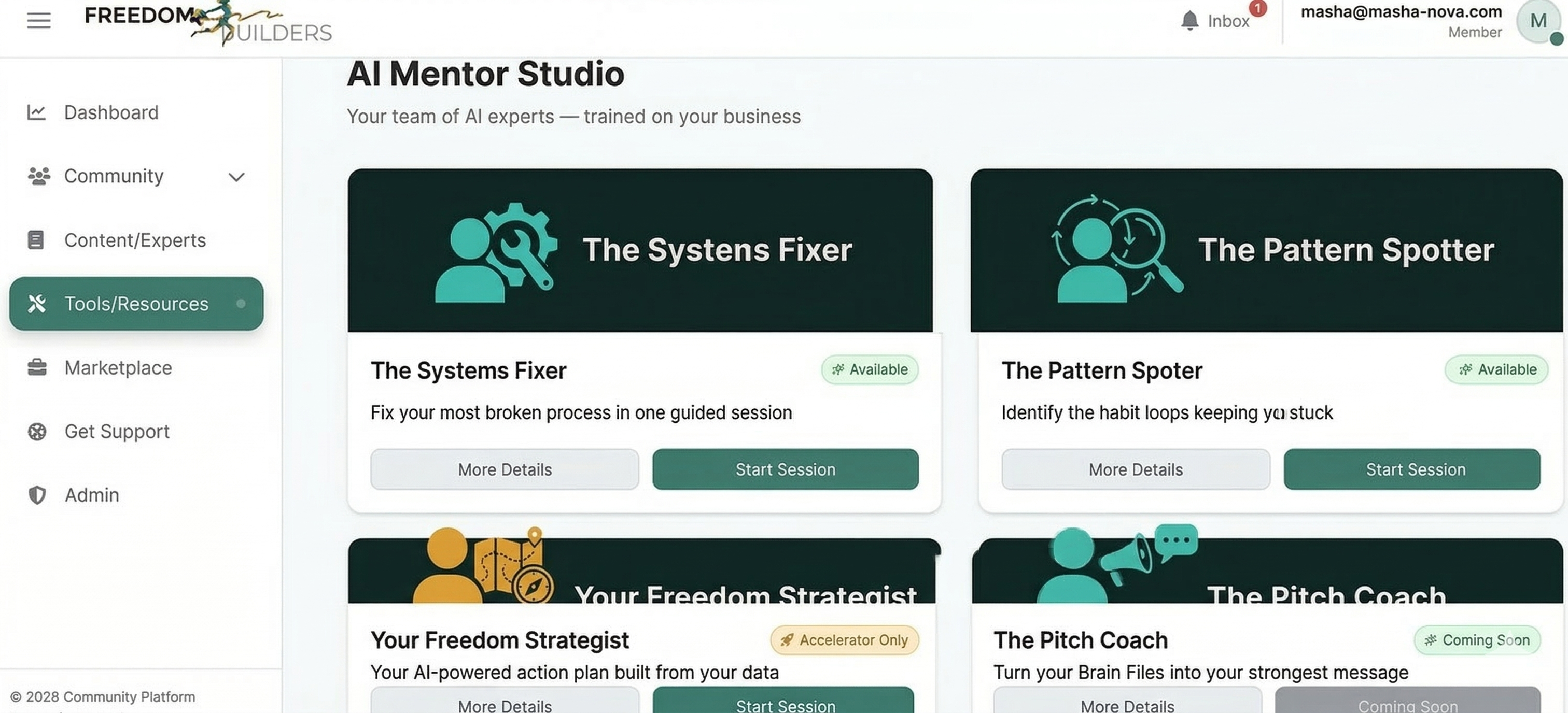The image size is (1568, 713).
Task: Open the Dashboard sidebar section
Action: [x=111, y=112]
